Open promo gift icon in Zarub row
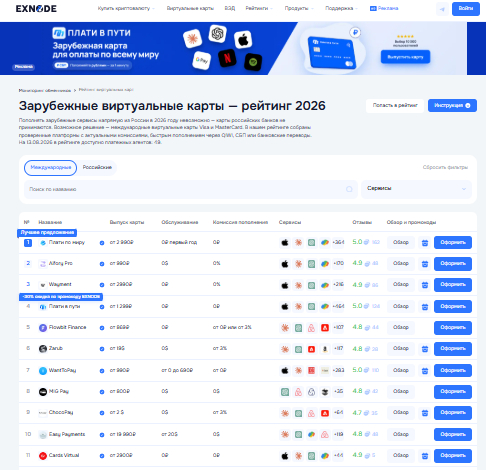Viewport: 486px width, 470px height. point(425,349)
